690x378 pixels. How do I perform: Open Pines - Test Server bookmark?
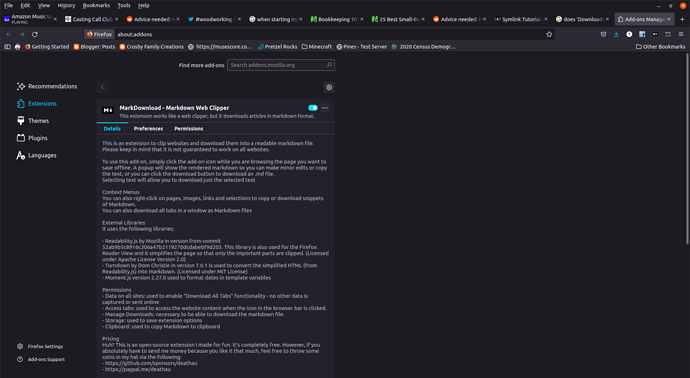[362, 47]
